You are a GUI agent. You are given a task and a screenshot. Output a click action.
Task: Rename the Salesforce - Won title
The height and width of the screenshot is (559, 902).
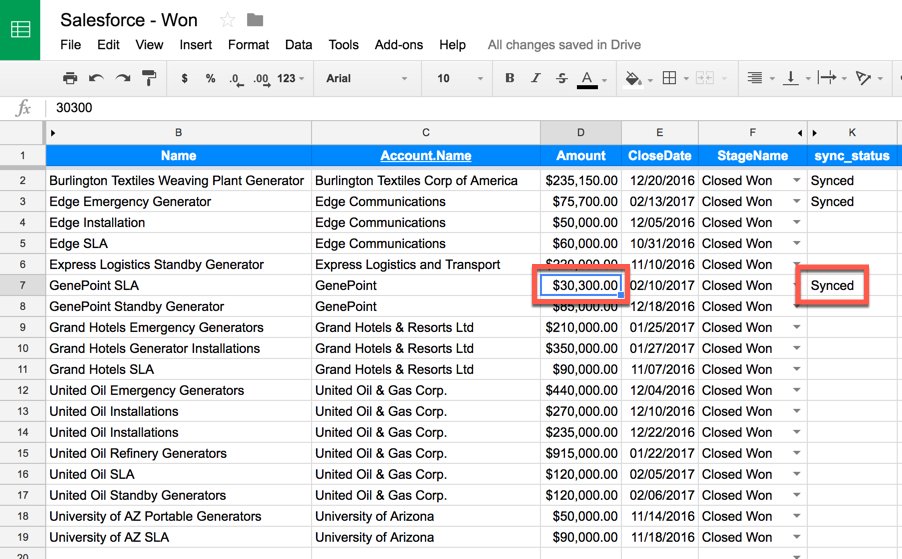[129, 20]
